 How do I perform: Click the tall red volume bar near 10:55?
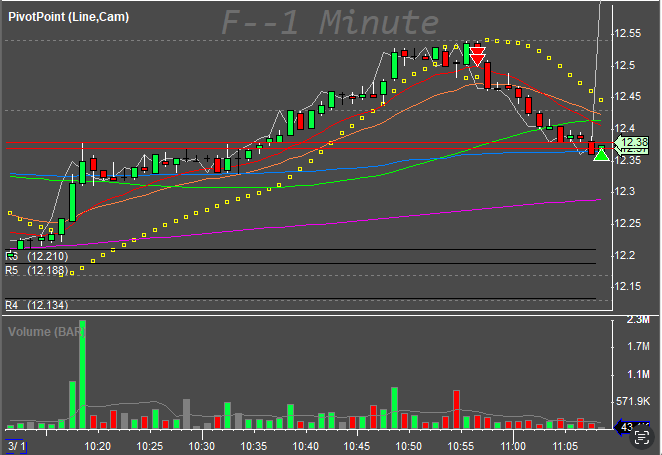pos(456,410)
